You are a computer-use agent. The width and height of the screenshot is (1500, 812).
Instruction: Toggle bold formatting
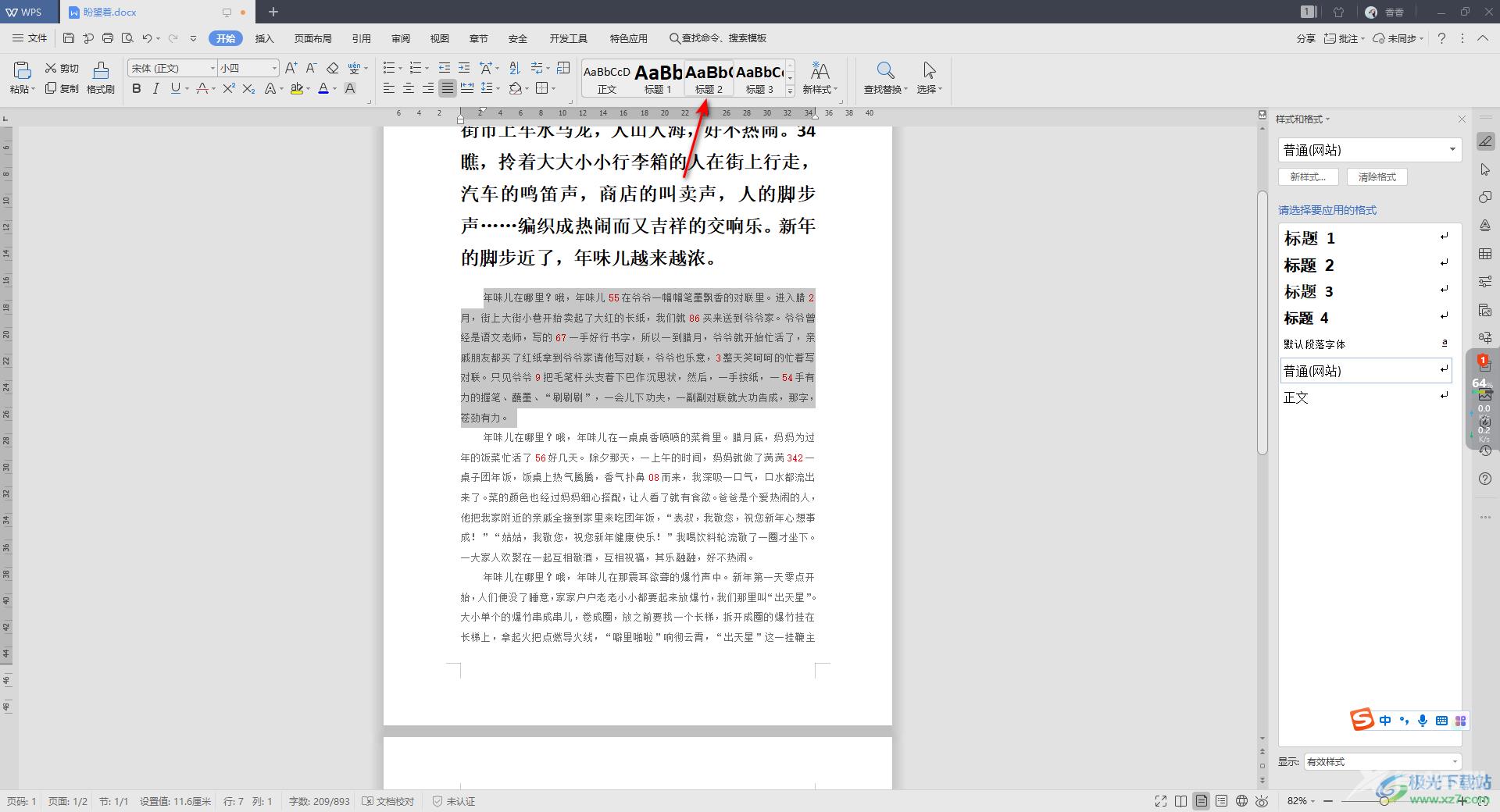click(137, 89)
